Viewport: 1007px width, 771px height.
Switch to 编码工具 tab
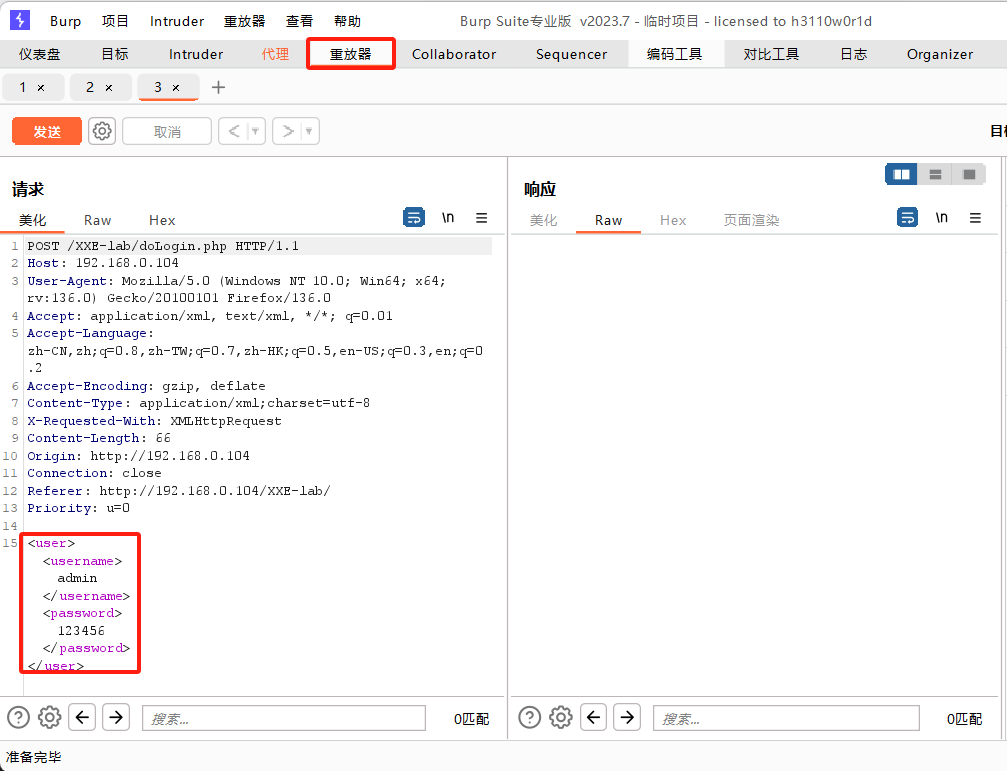[675, 54]
